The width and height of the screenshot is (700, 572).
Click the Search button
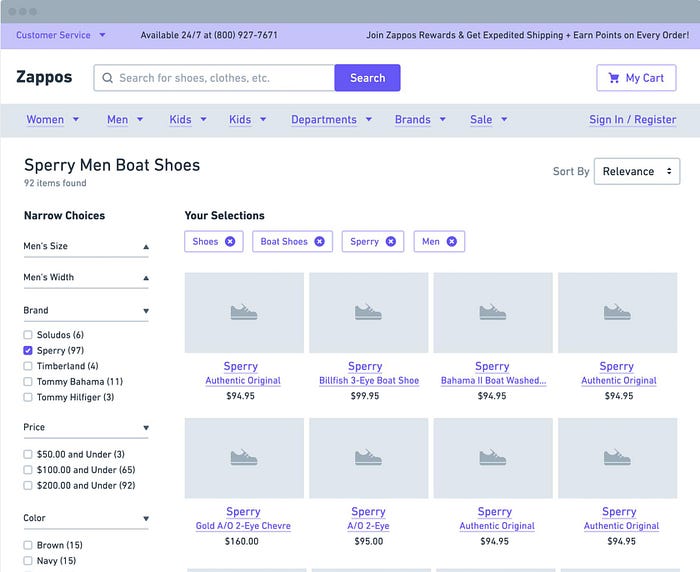tap(367, 78)
